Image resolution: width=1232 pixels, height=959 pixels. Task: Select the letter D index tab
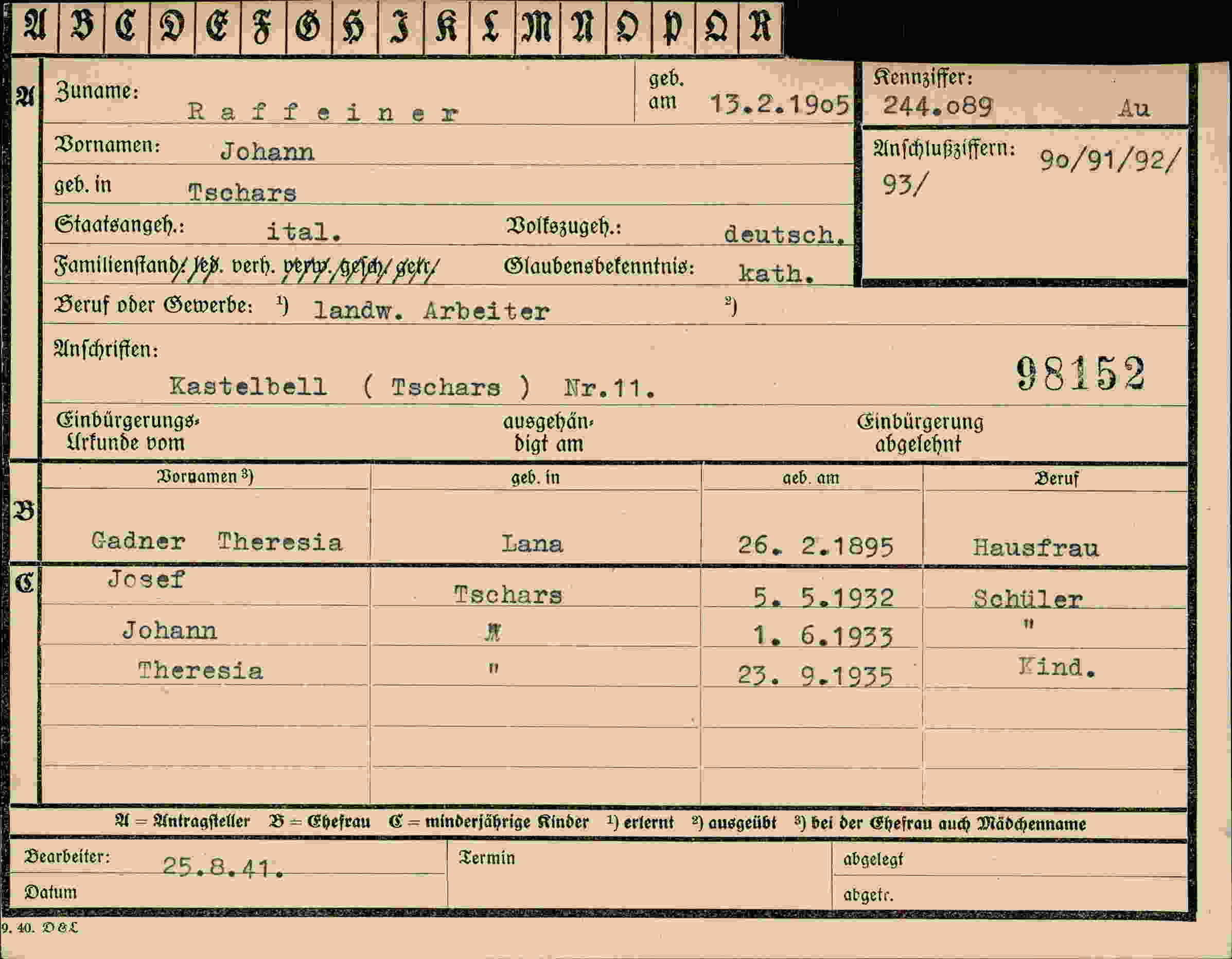tap(172, 28)
